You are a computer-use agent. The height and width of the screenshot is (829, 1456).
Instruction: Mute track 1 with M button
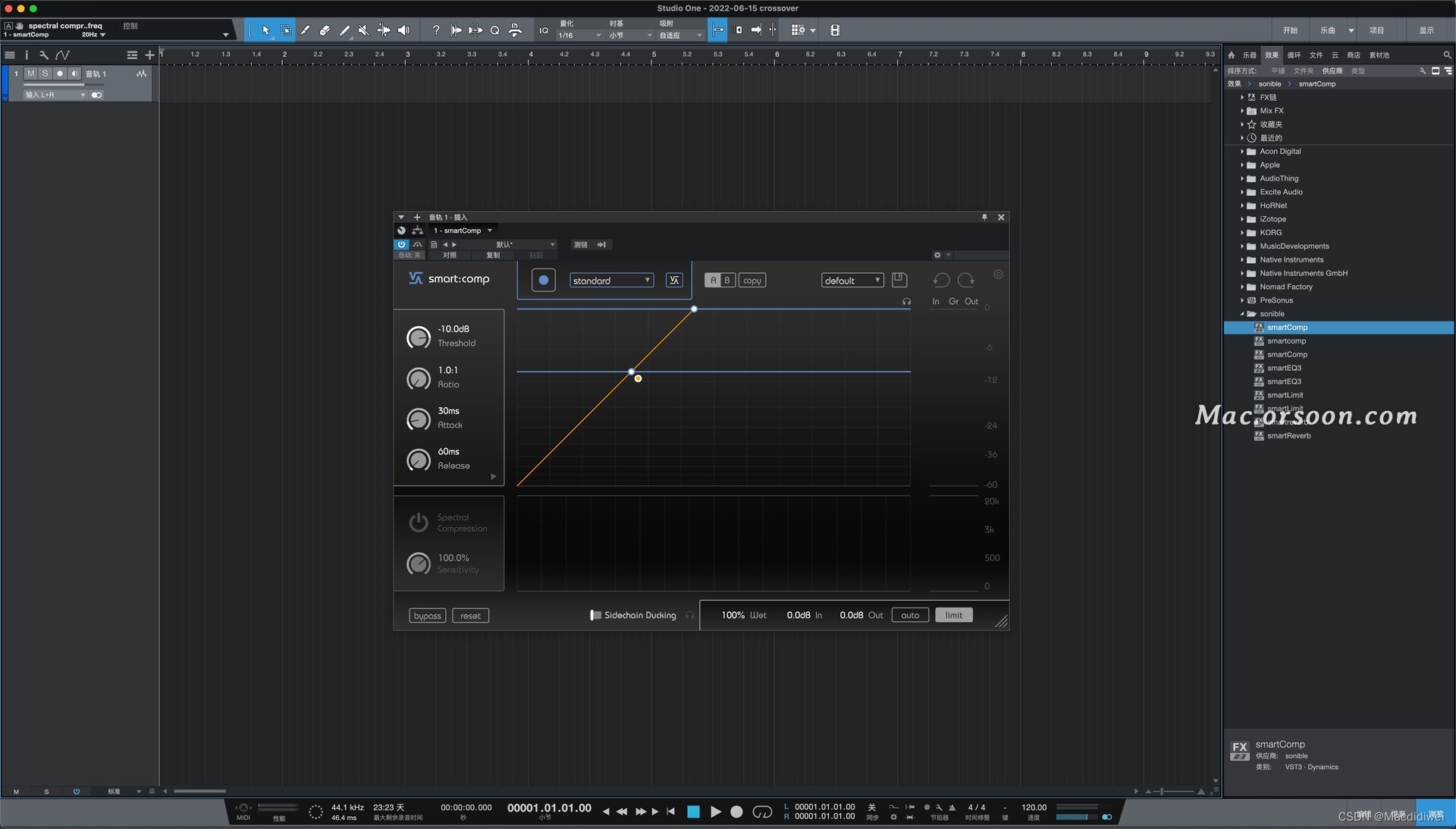point(31,74)
